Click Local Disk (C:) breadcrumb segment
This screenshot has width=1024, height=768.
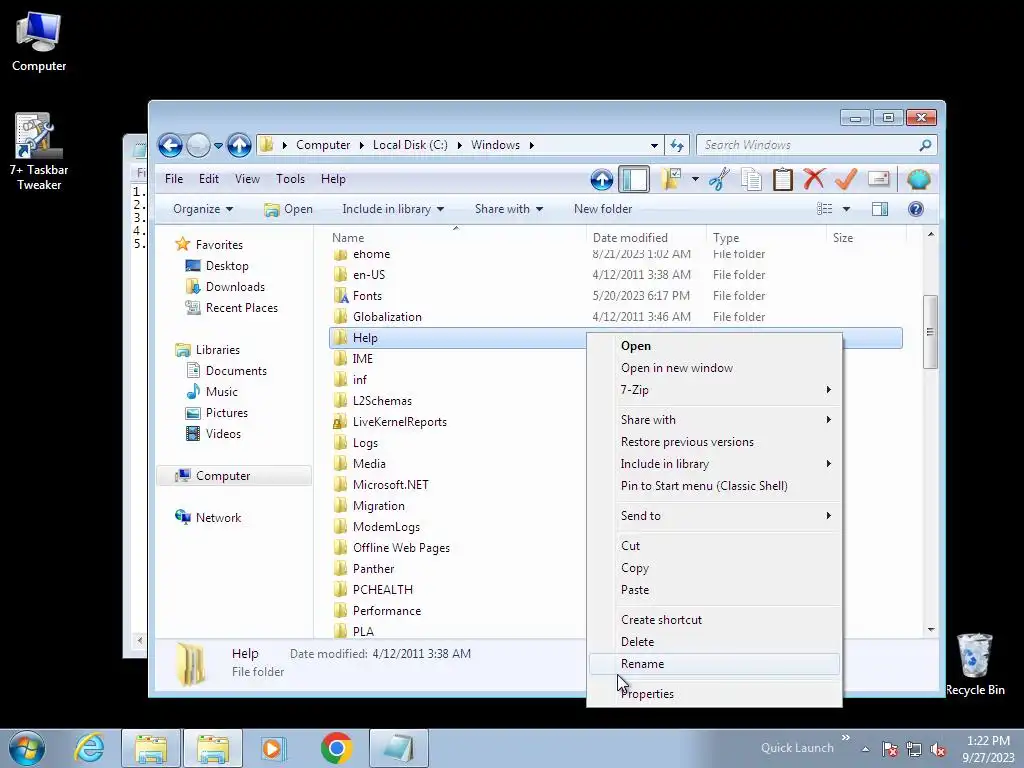coord(410,145)
